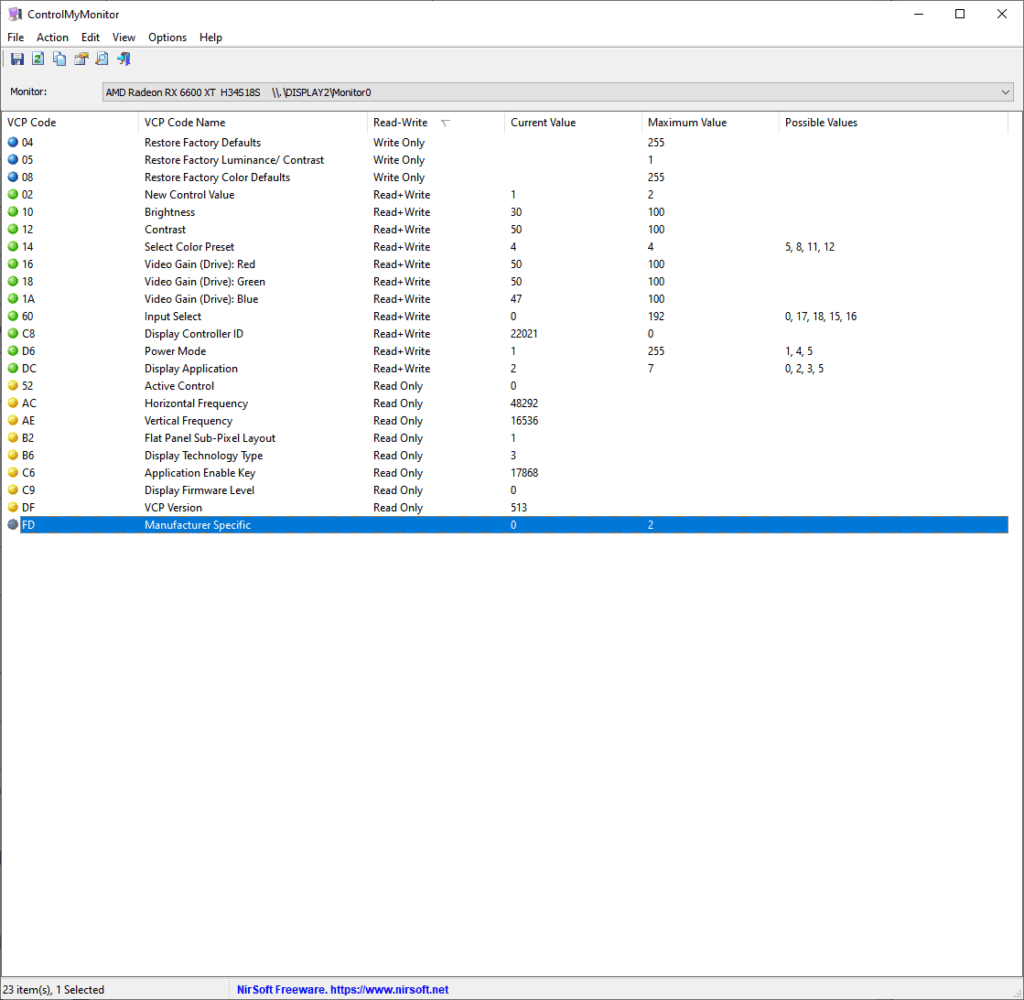
Task: Click the blue icon beside Restore Factory Defaults
Action: pos(11,142)
